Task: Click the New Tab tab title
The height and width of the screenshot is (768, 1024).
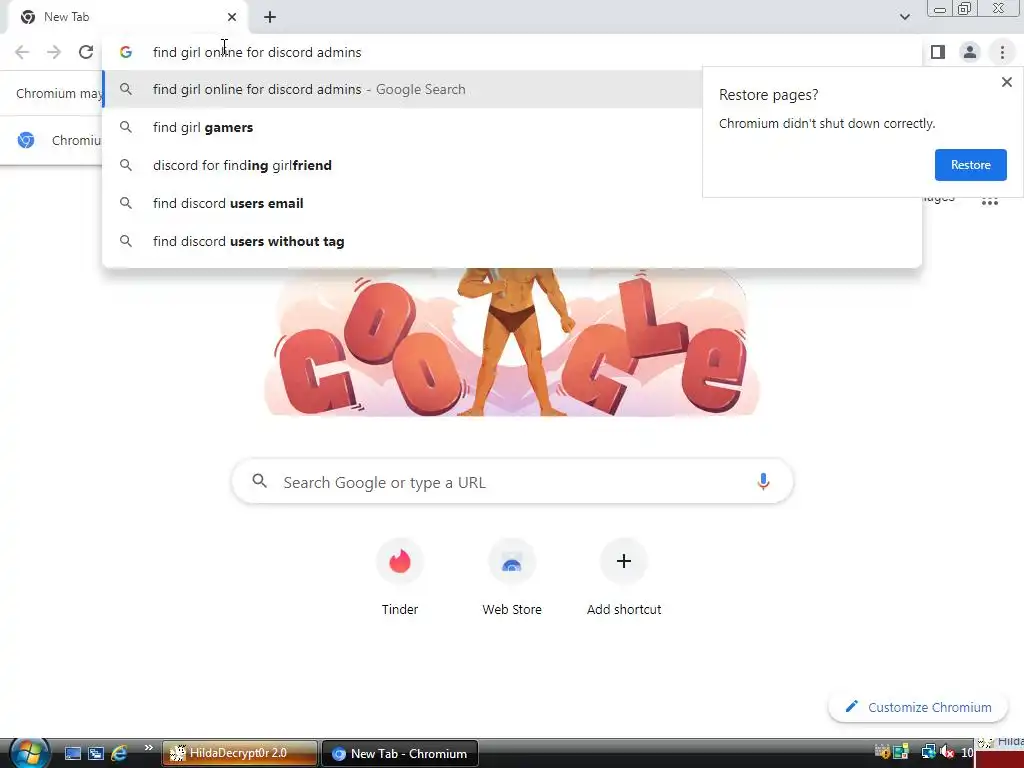Action: point(67,17)
